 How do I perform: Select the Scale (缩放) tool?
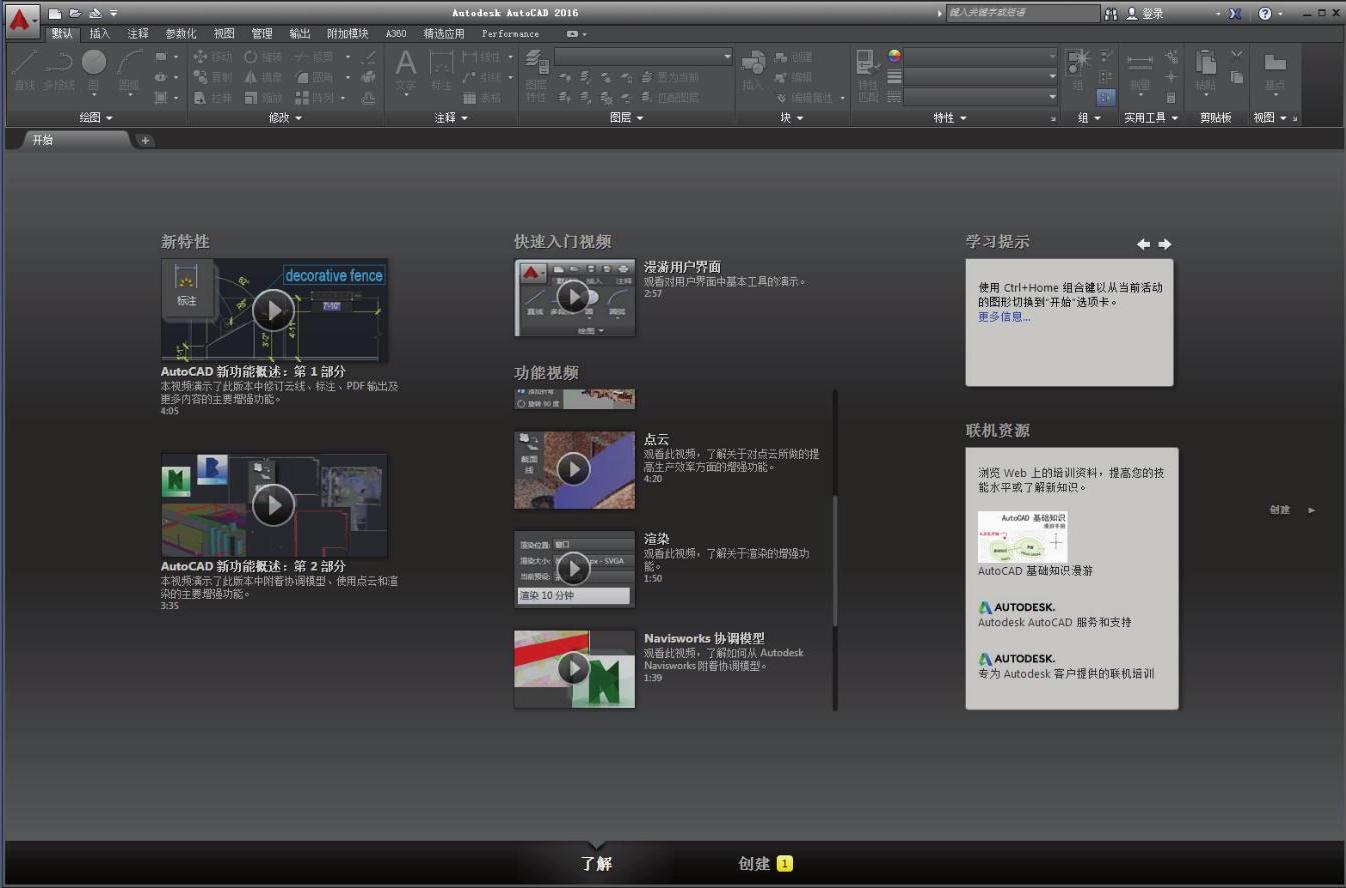263,98
